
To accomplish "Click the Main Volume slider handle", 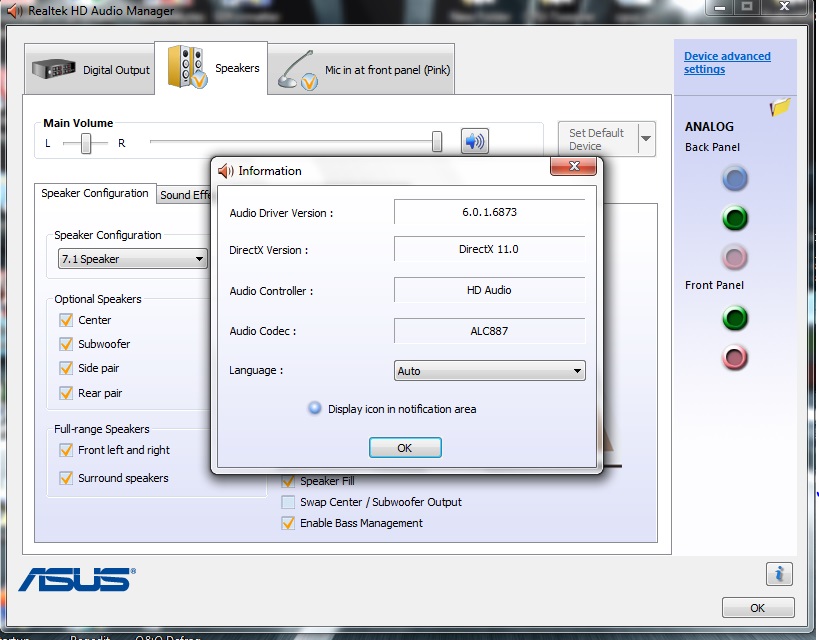I will tap(437, 142).
